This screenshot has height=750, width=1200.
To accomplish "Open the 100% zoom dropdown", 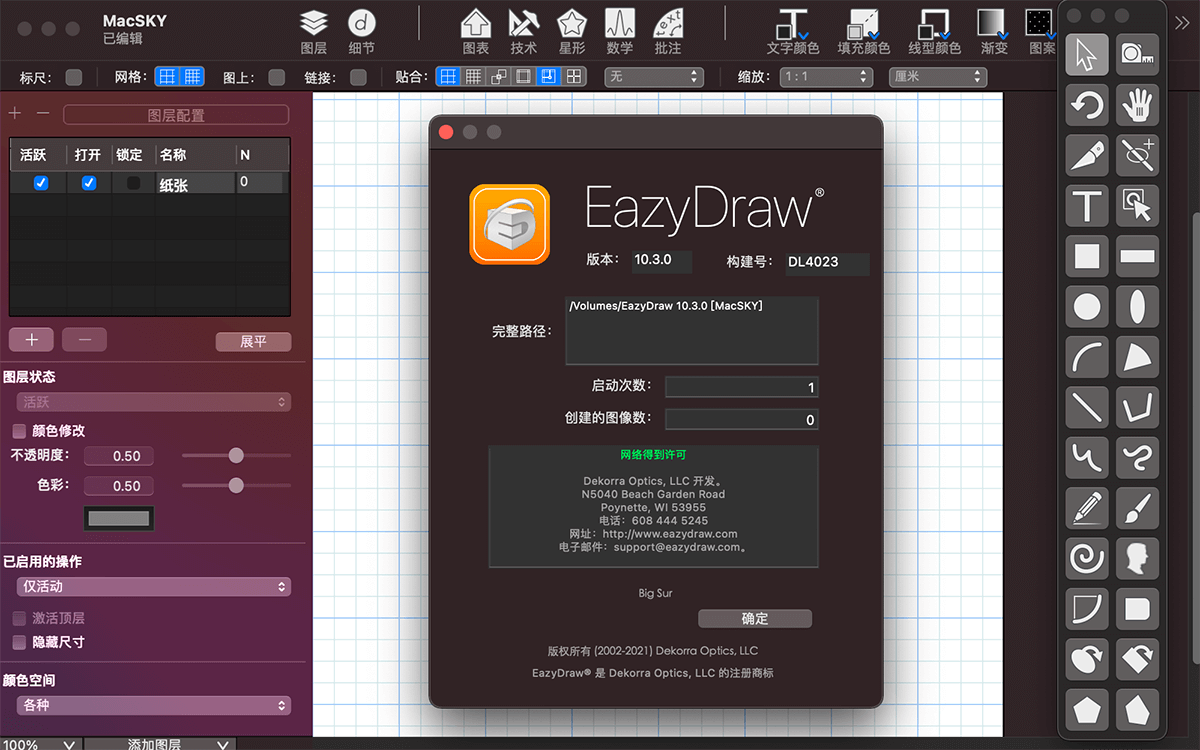I will tap(39, 744).
